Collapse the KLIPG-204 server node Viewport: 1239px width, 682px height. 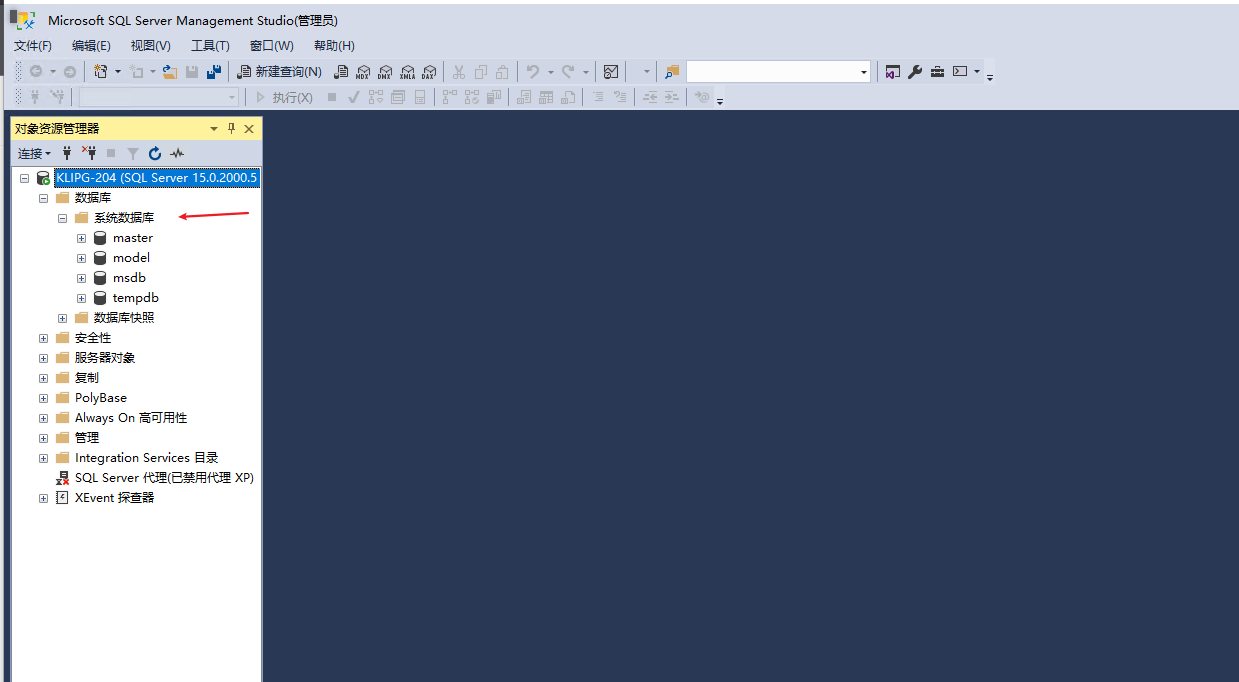(x=24, y=178)
